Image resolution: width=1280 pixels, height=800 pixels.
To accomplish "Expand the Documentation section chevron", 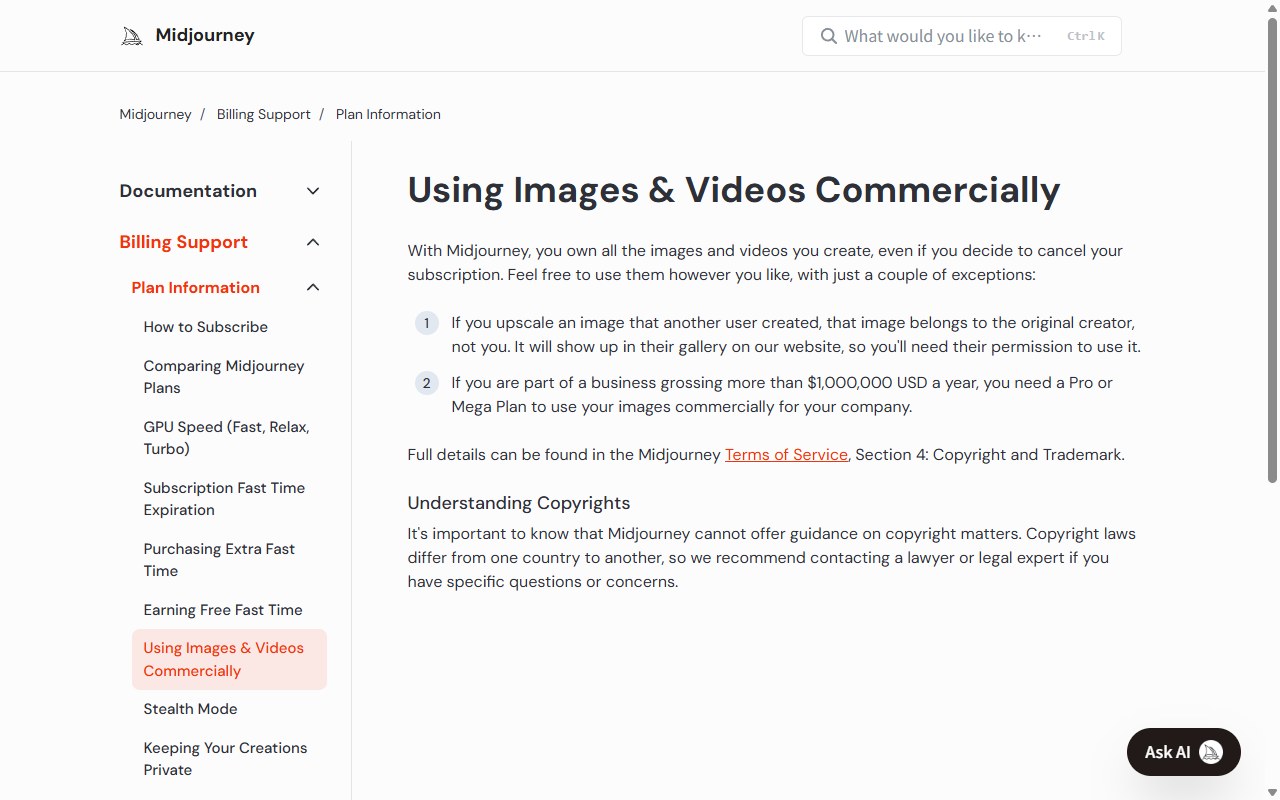I will (313, 191).
